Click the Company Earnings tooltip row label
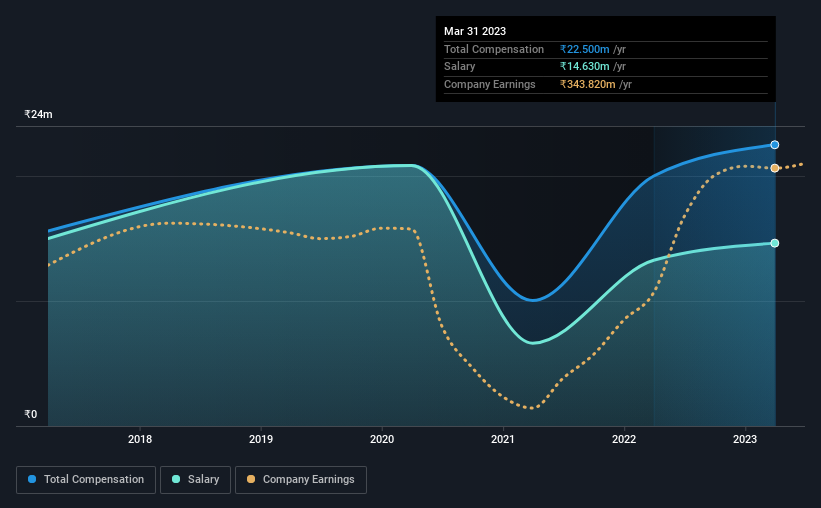 coord(490,84)
